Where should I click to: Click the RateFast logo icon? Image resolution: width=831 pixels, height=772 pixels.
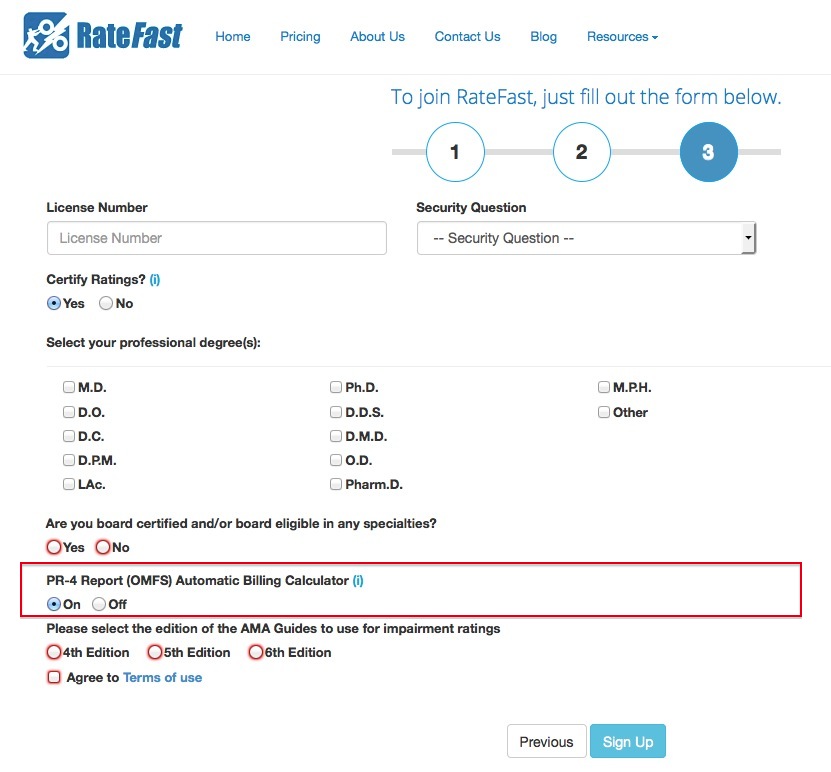tap(46, 36)
